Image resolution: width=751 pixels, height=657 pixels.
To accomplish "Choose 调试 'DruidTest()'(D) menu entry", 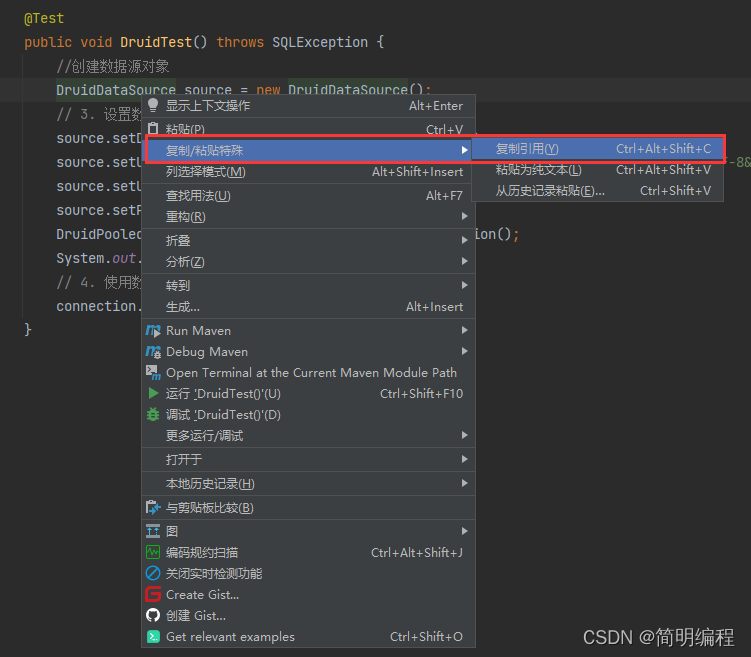I will [308, 415].
